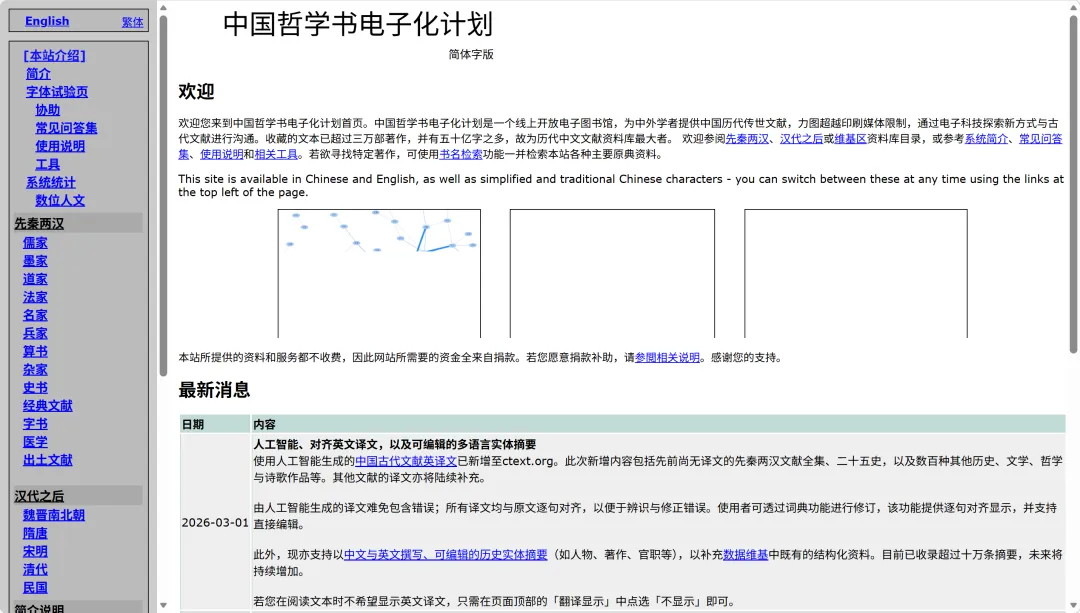Select the 汉代之后 section heading
Image resolution: width=1080 pixels, height=613 pixels.
coord(39,497)
